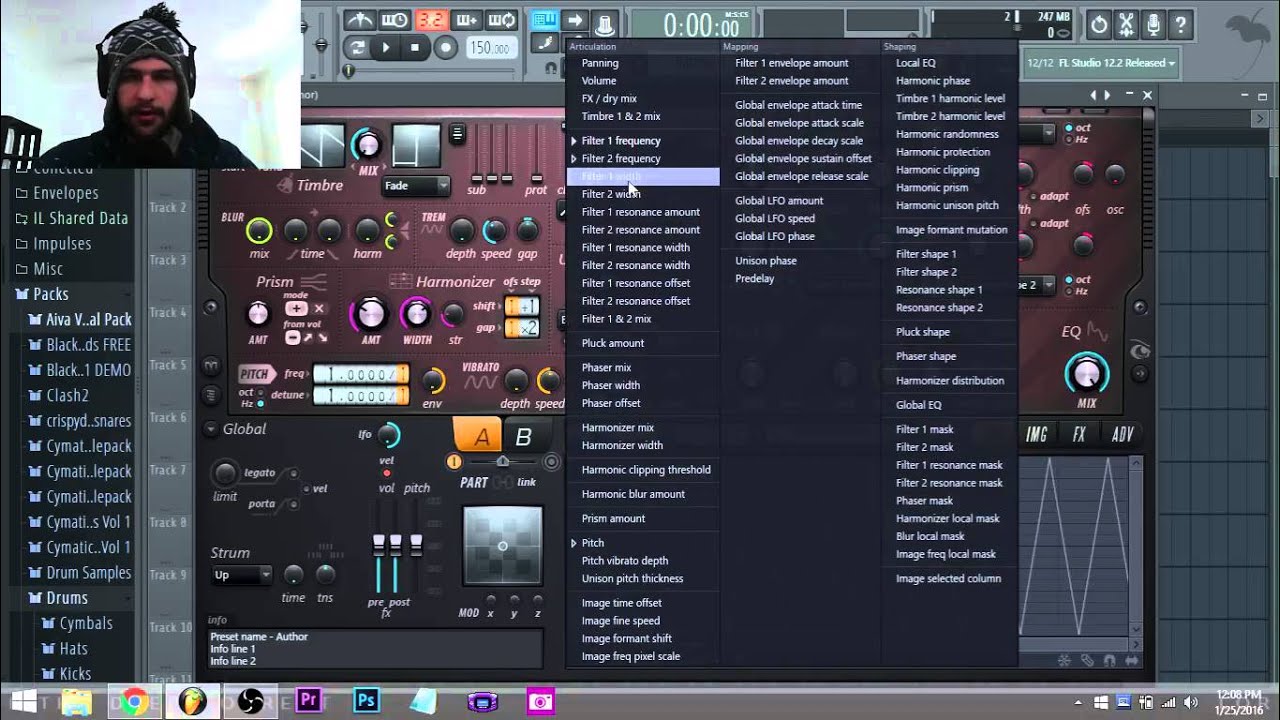1280x720 pixels.
Task: Toggle the legato switch
Action: pos(293,473)
